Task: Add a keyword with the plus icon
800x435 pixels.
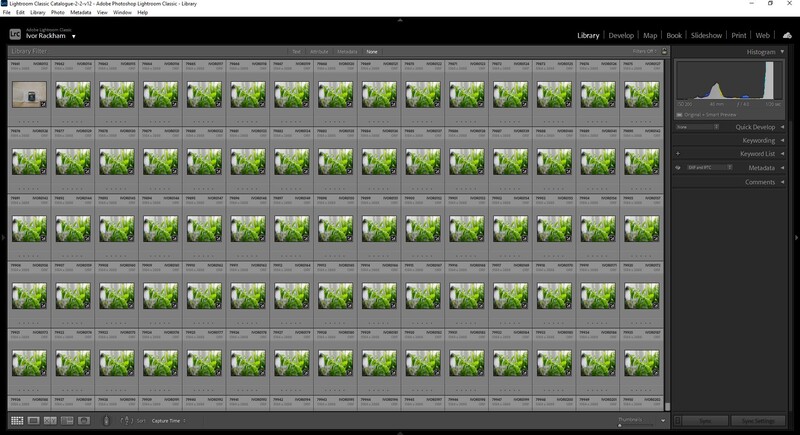Action: (x=678, y=153)
